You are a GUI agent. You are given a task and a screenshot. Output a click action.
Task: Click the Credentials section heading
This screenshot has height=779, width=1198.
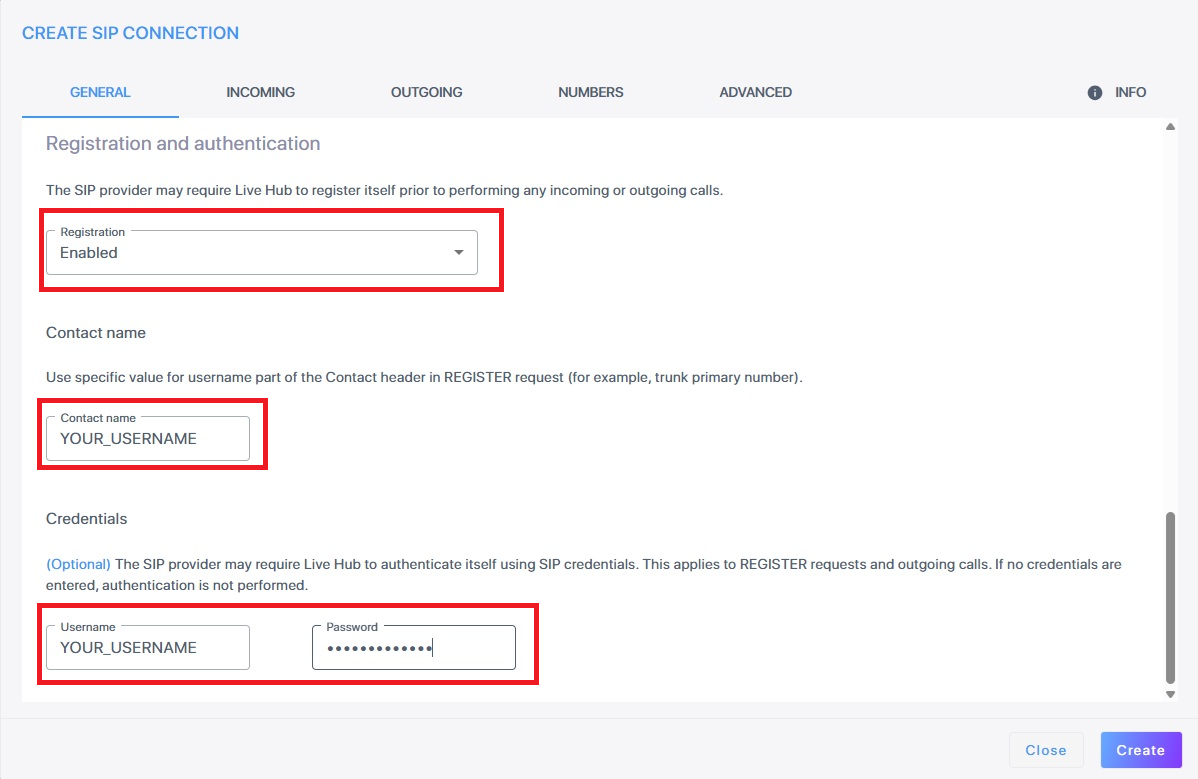87,519
